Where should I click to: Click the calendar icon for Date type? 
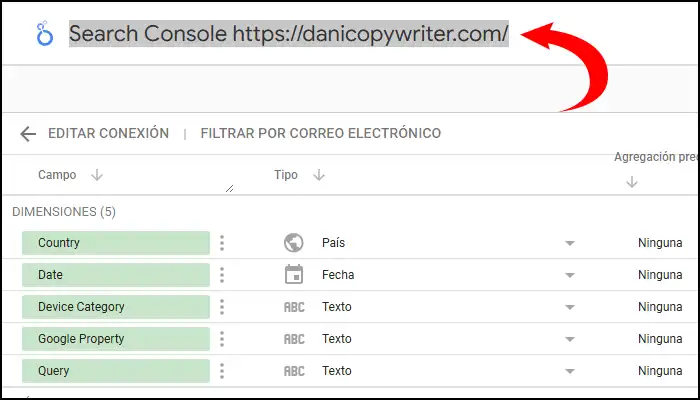tap(294, 275)
